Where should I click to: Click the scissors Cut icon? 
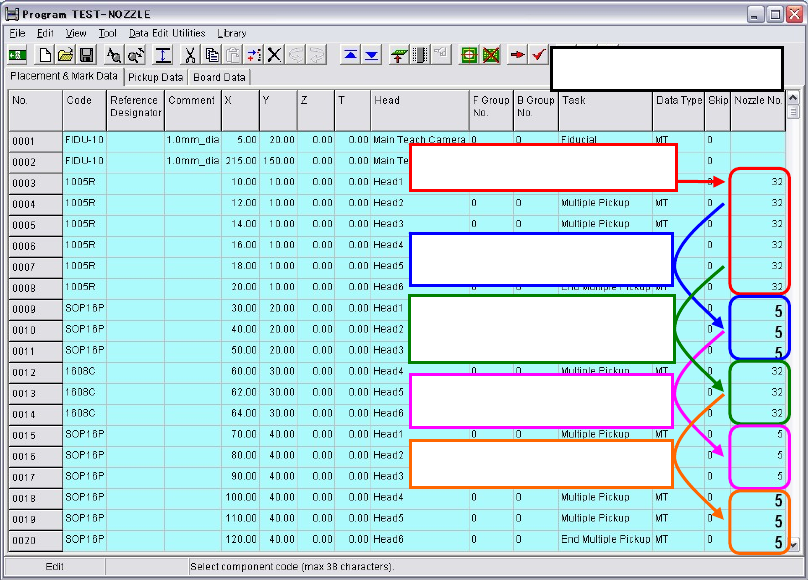[x=188, y=55]
